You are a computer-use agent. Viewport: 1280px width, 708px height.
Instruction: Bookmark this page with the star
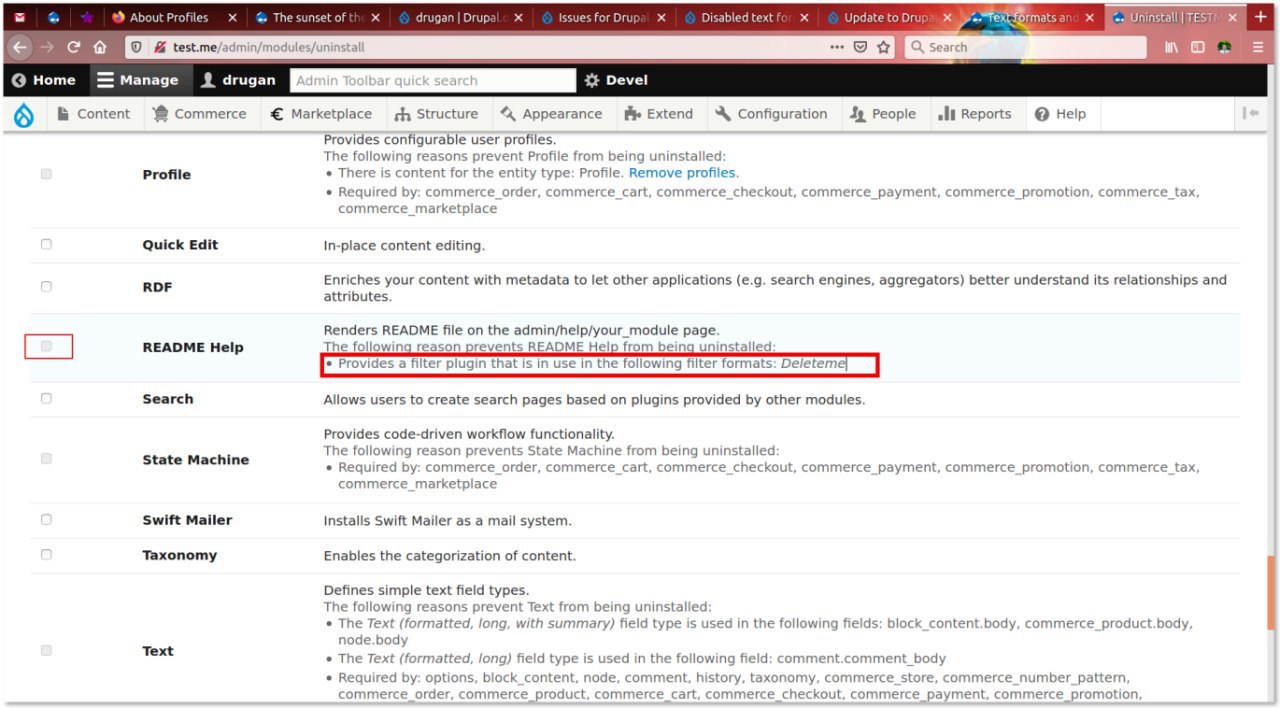tap(884, 47)
